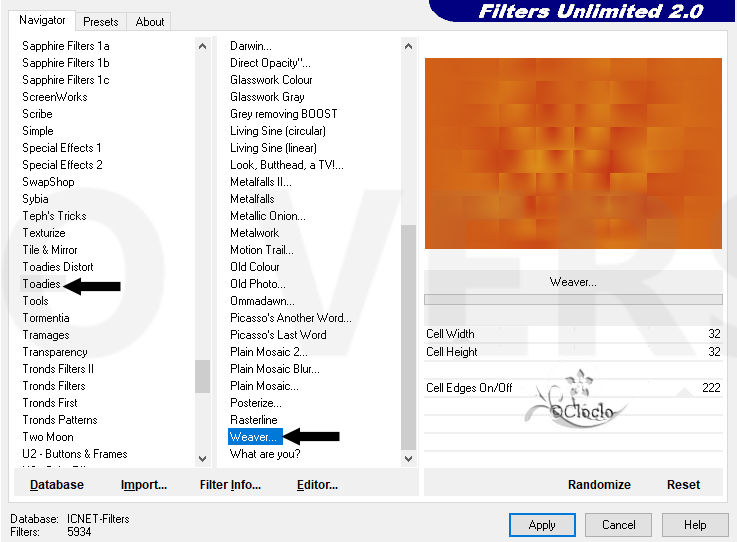The width and height of the screenshot is (737, 542).
Task: Choose Grey removing BOOST filter
Action: pyautogui.click(x=283, y=114)
